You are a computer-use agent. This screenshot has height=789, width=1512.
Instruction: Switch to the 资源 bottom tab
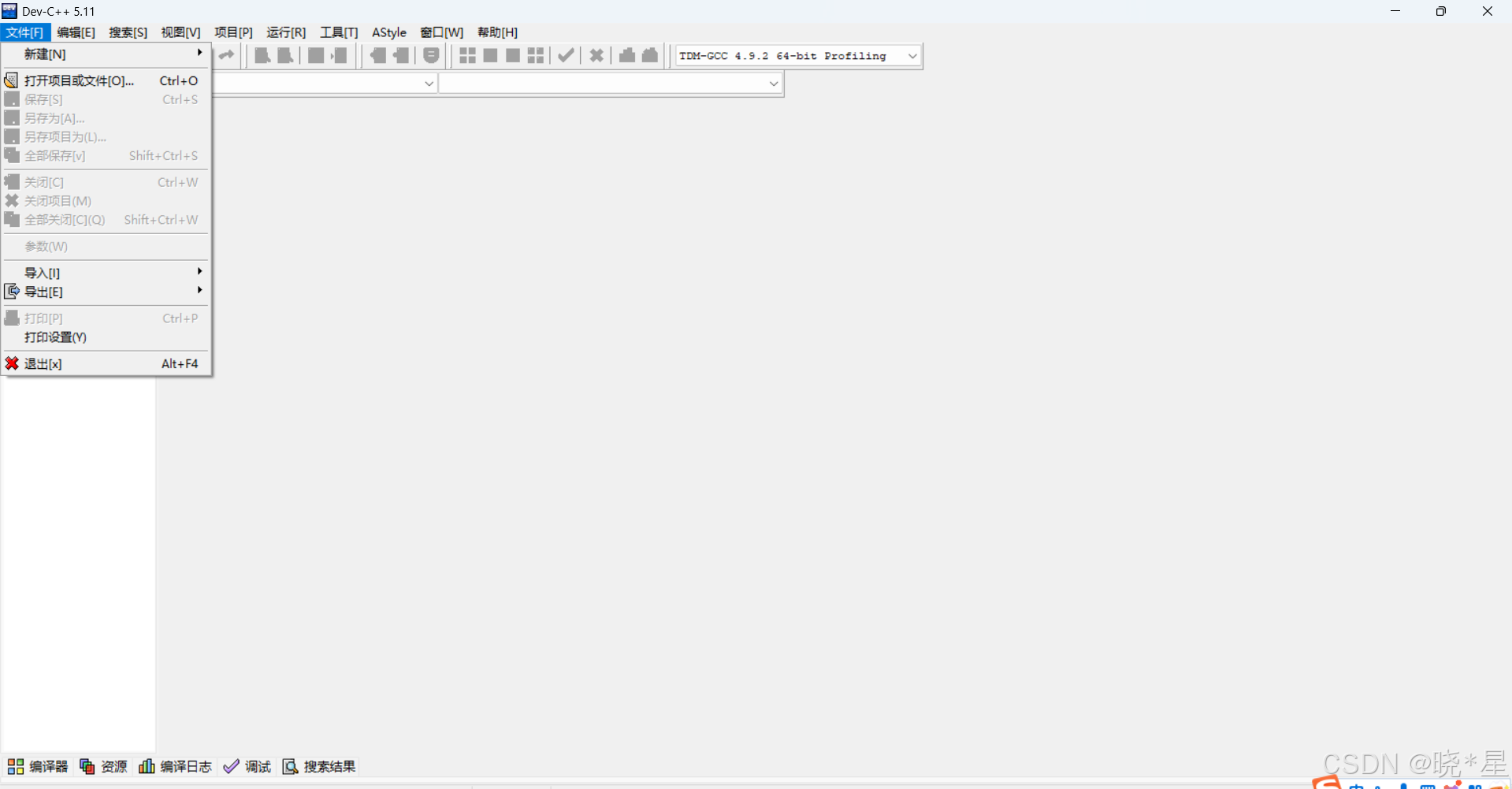click(x=103, y=766)
